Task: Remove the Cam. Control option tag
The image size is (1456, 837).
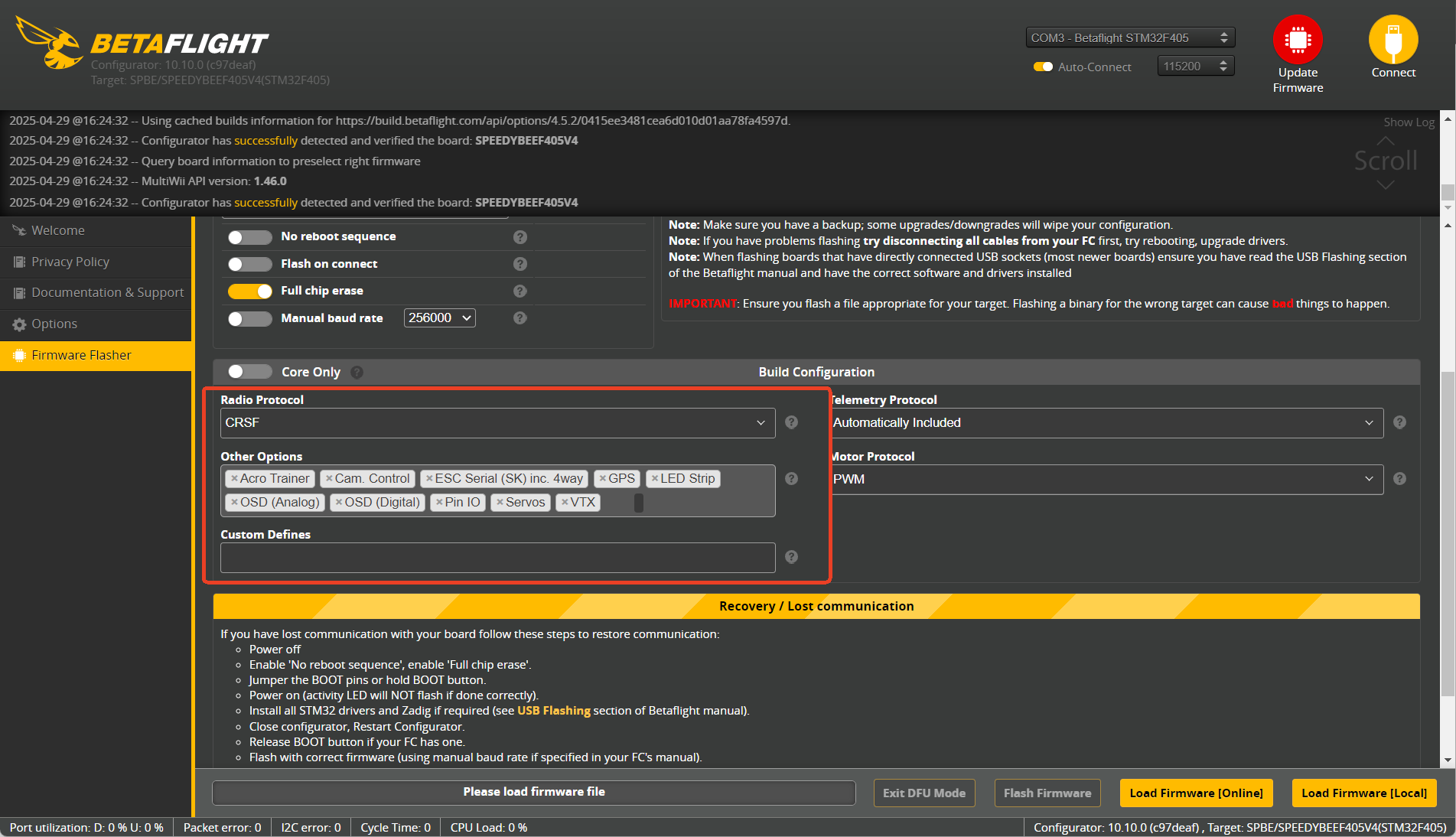Action: (x=329, y=478)
